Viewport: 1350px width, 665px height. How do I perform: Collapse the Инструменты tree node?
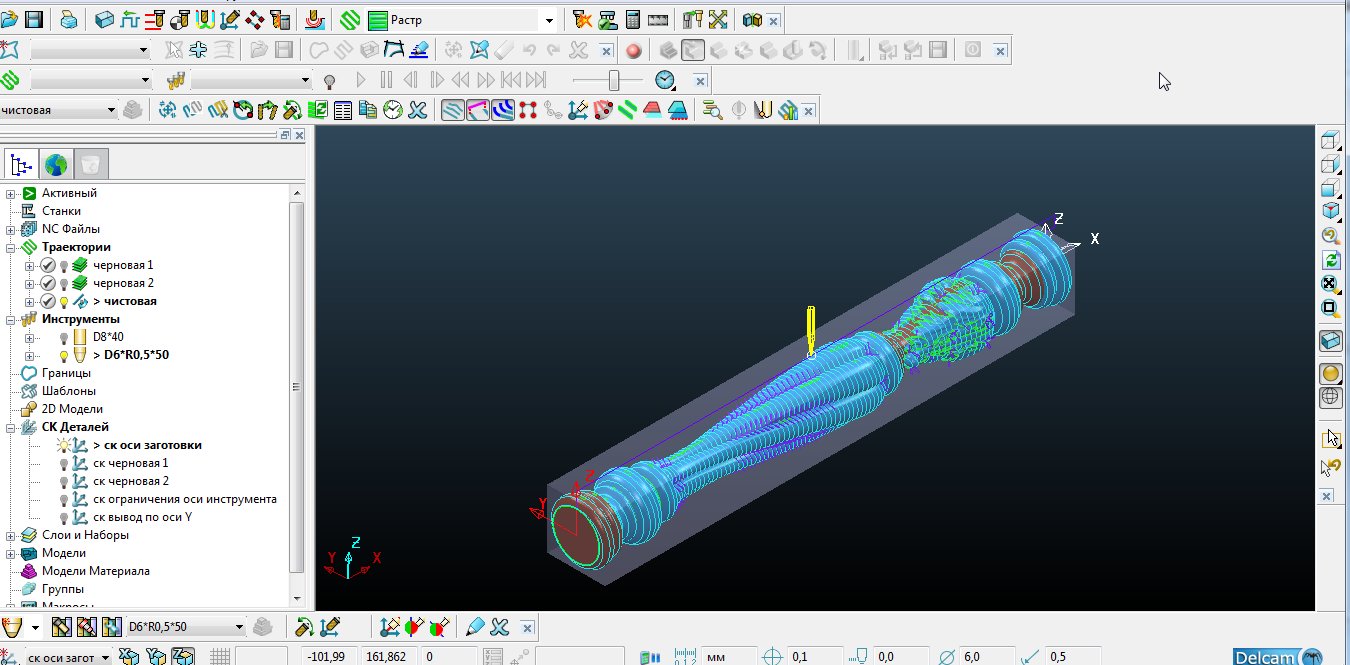click(11, 320)
